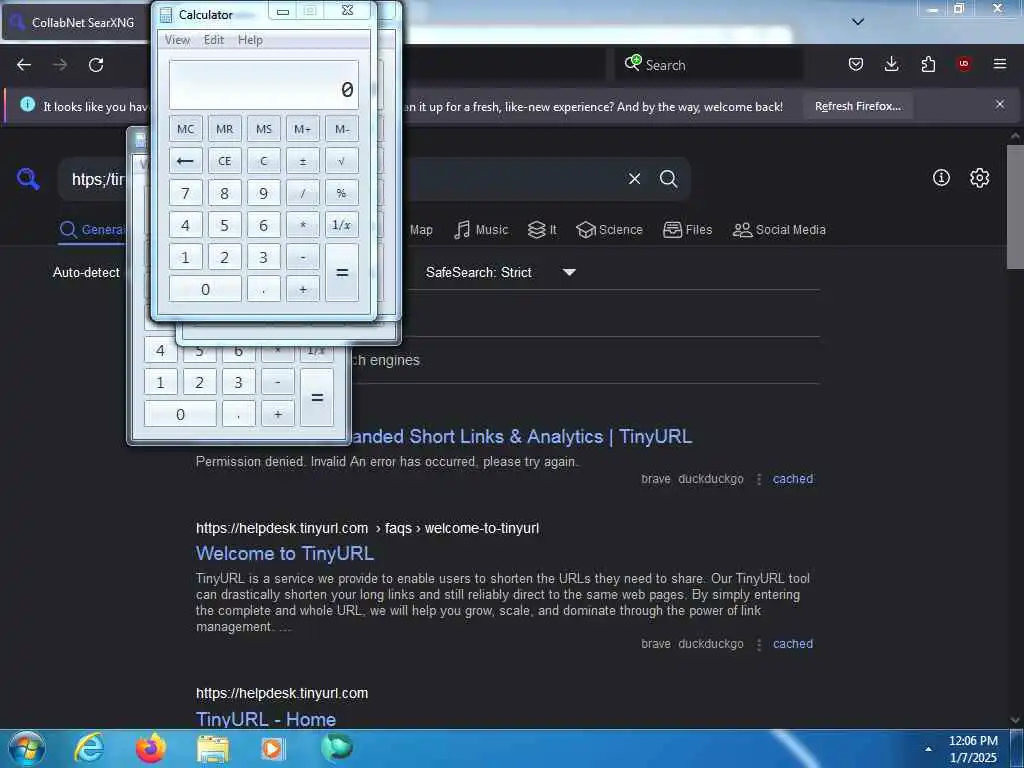Open the Calculator View menu
Viewport: 1024px width, 768px height.
pos(177,40)
